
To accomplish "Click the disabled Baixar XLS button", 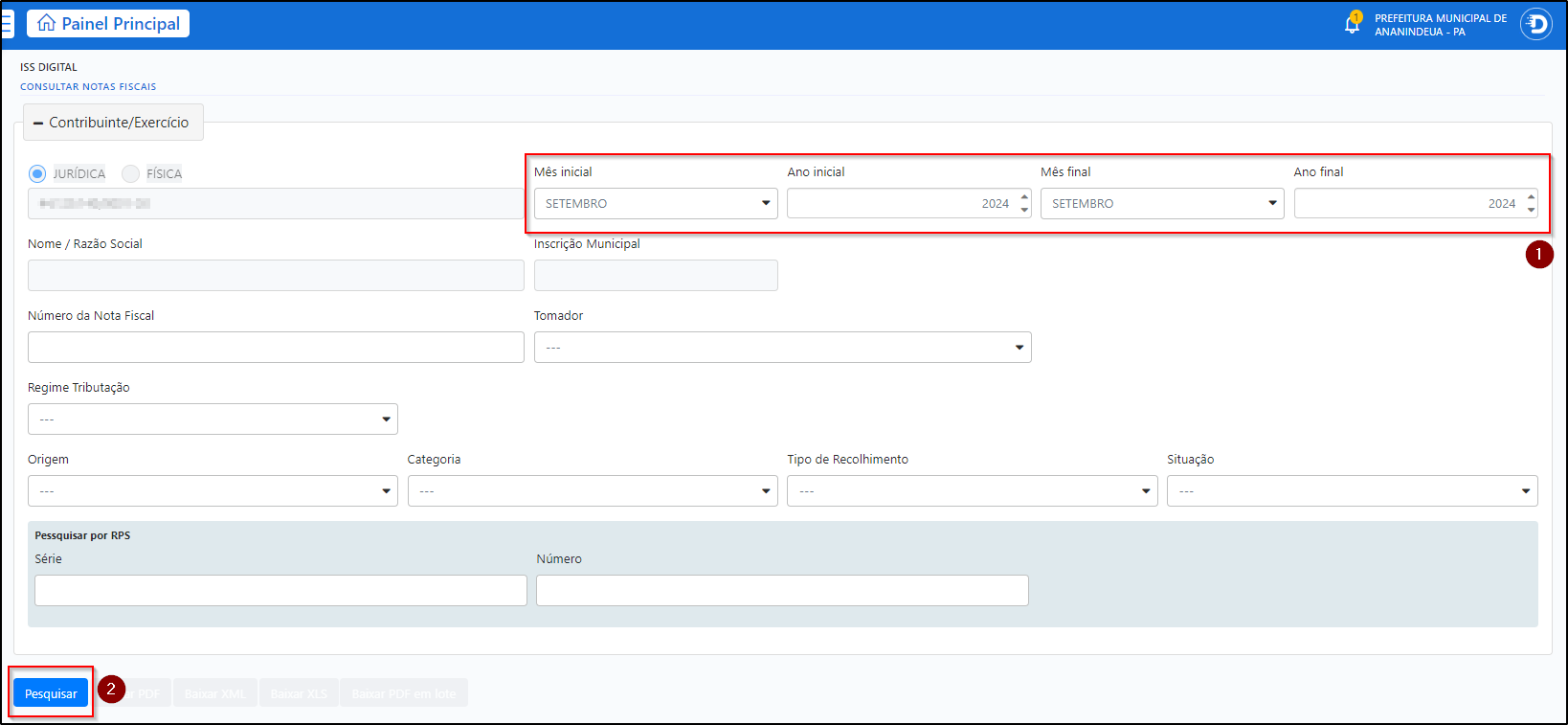I will coord(299,693).
